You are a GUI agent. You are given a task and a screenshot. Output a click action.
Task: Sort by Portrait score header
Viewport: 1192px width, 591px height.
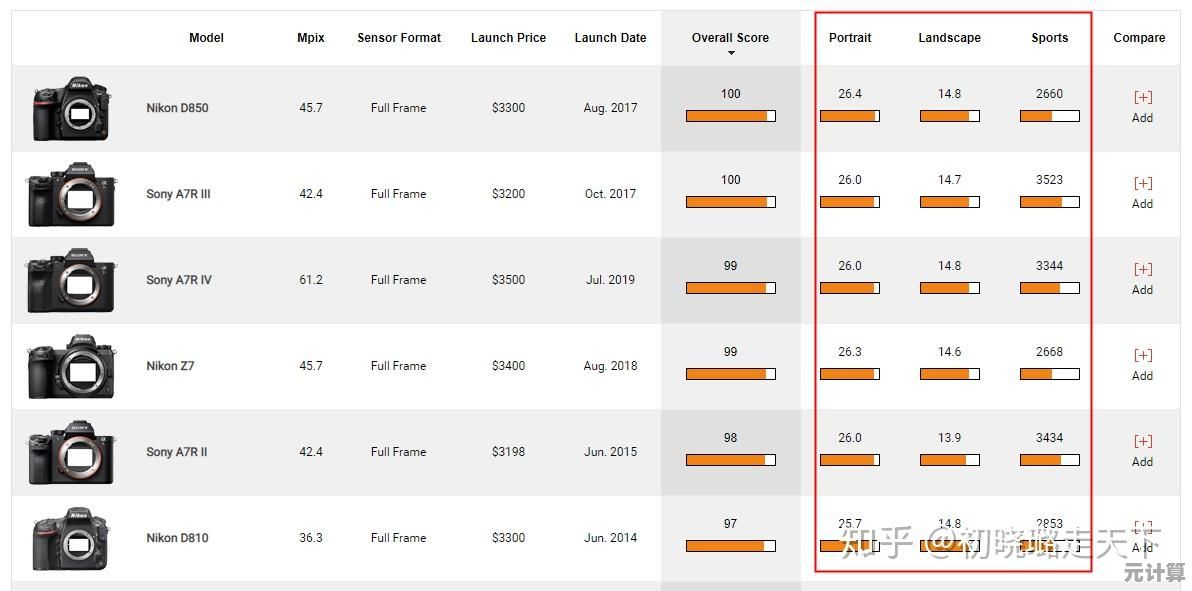tap(850, 38)
